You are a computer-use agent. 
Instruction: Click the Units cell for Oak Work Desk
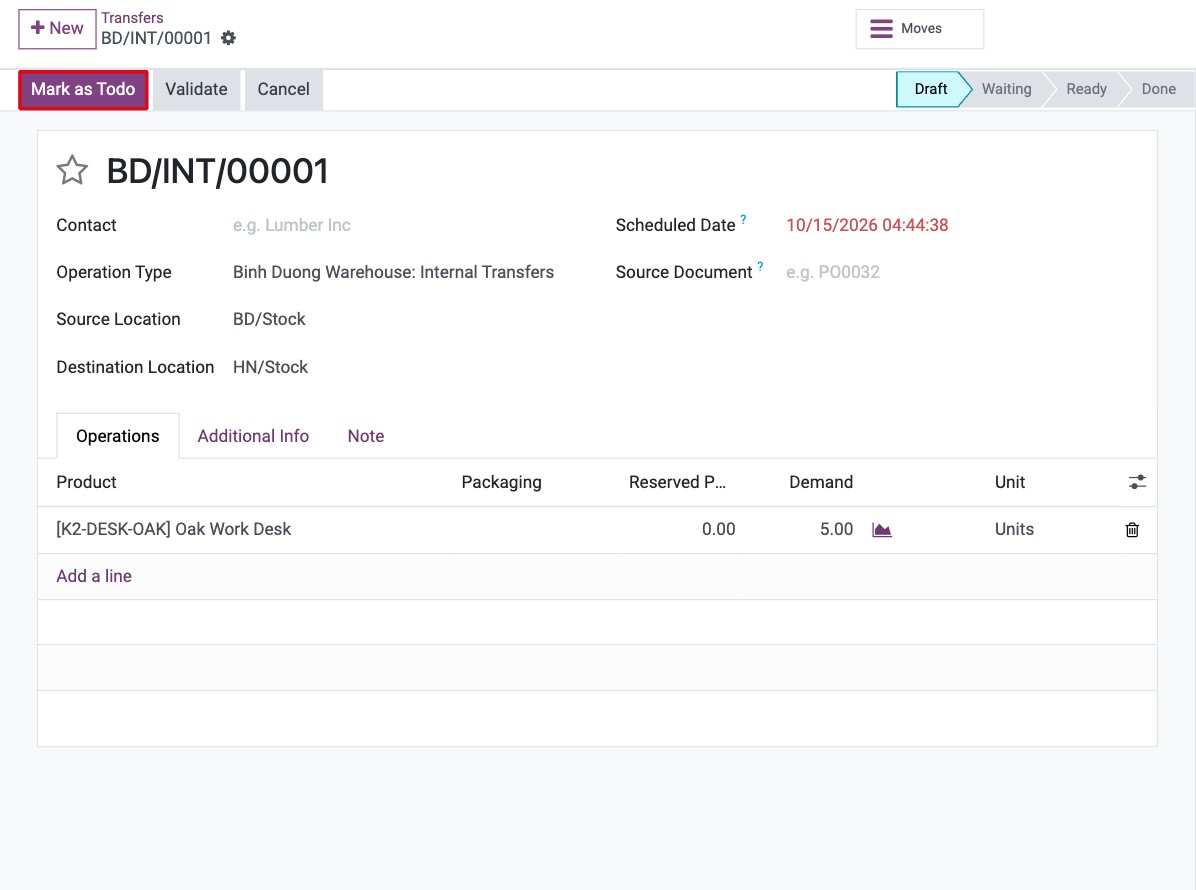1014,529
